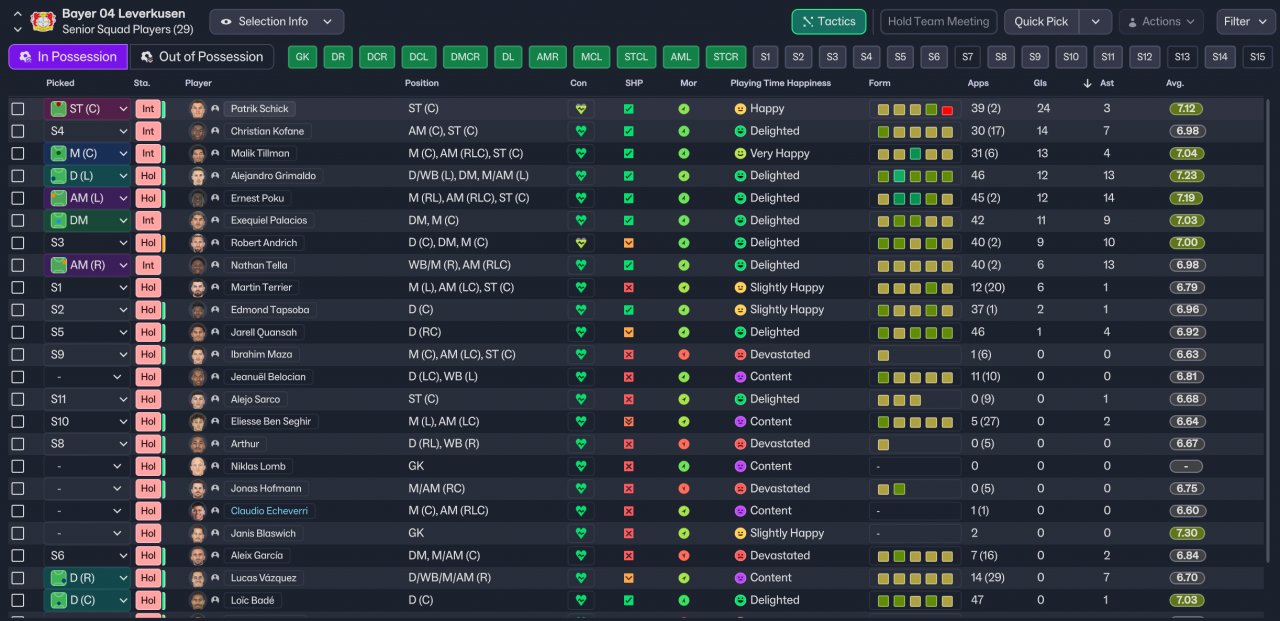The width and height of the screenshot is (1280, 621).
Task: Sort by the Apps column header
Action: click(978, 83)
